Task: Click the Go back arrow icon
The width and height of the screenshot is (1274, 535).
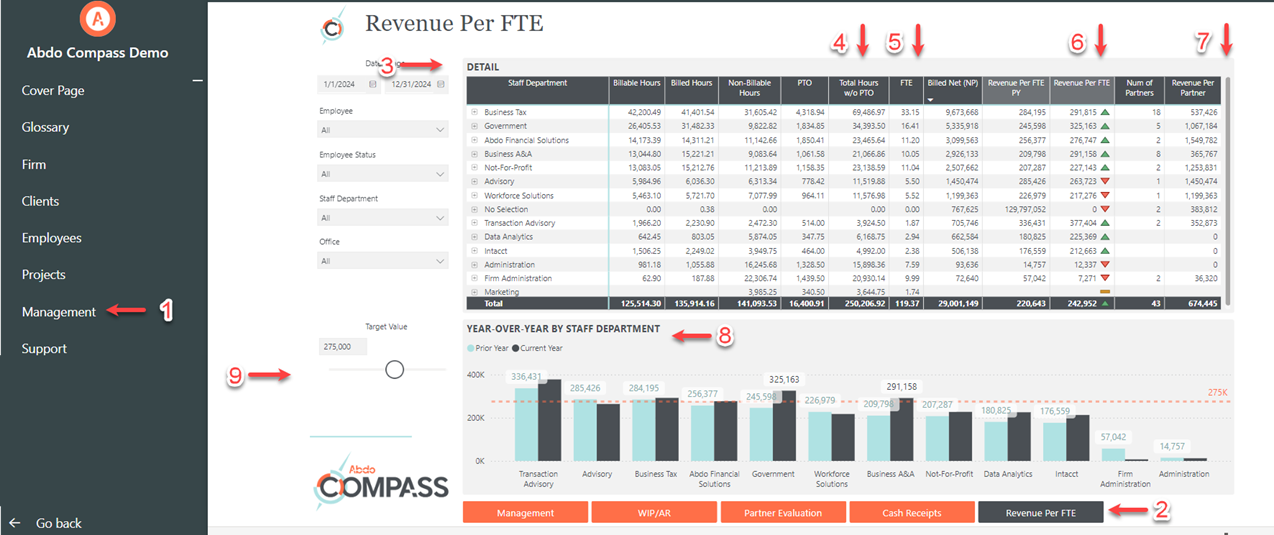Action: point(15,523)
